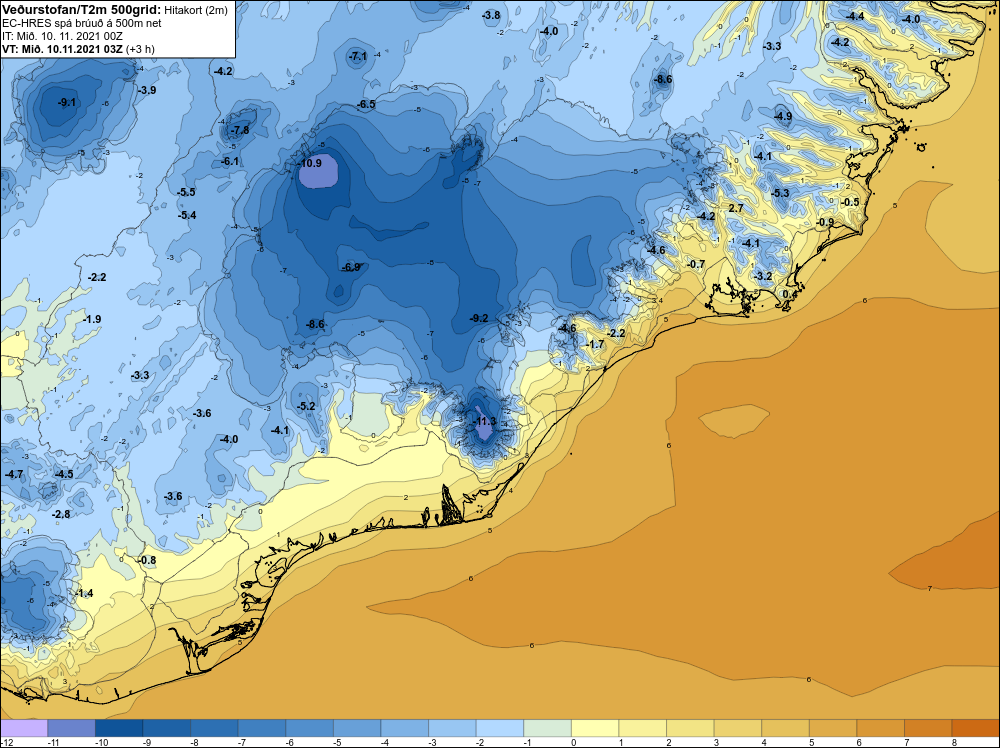Click the "-6.1" temperature value on the map
Screen dimensions: 1000x748
coord(230,161)
